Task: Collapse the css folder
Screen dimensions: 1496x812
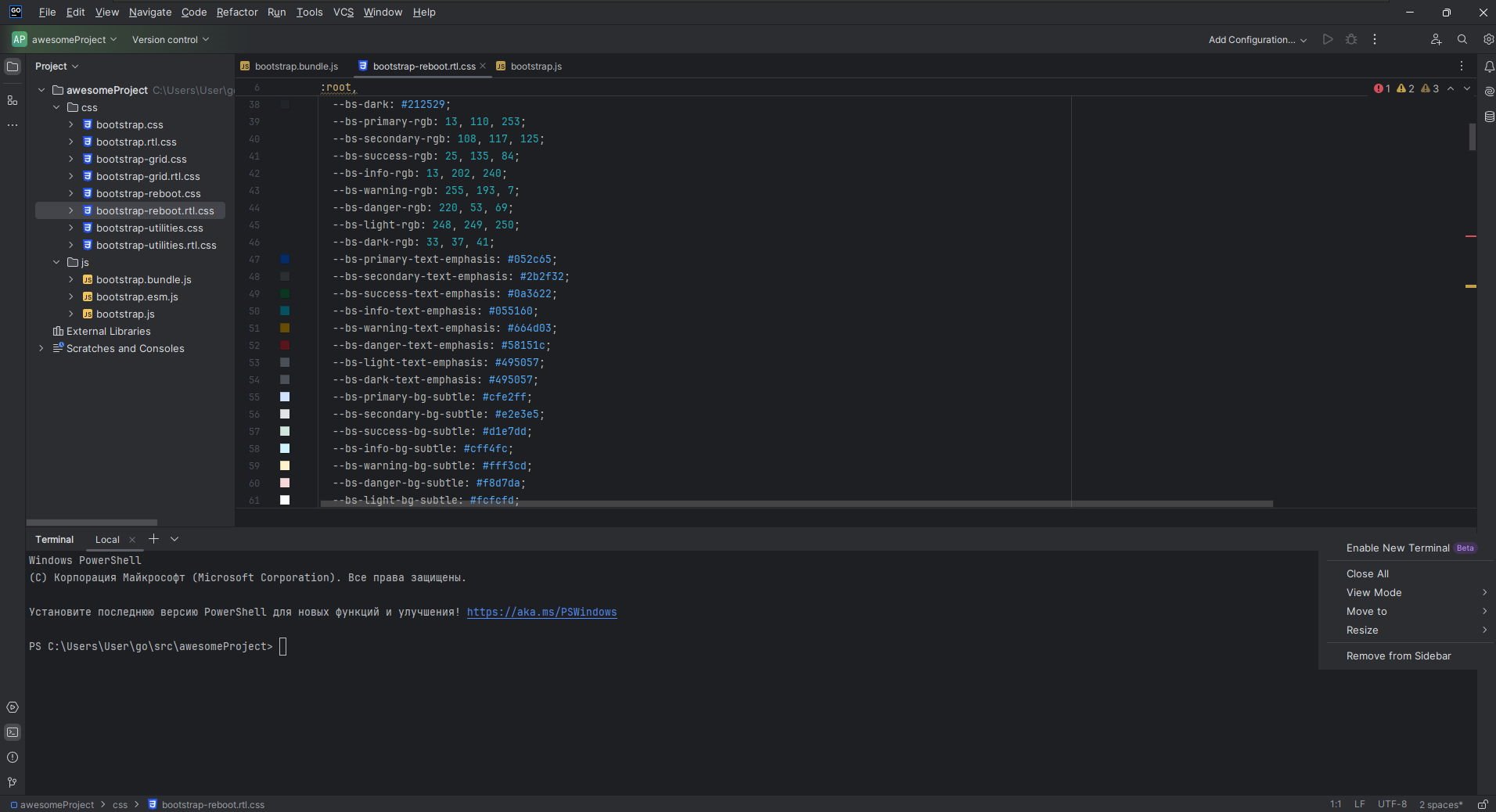Action: point(56,107)
